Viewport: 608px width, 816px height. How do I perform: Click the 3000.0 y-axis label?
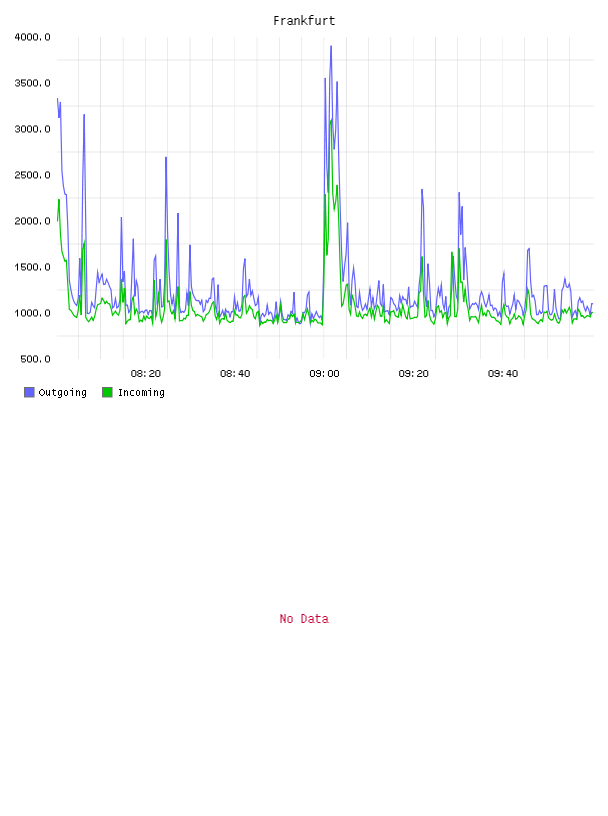tap(33, 129)
